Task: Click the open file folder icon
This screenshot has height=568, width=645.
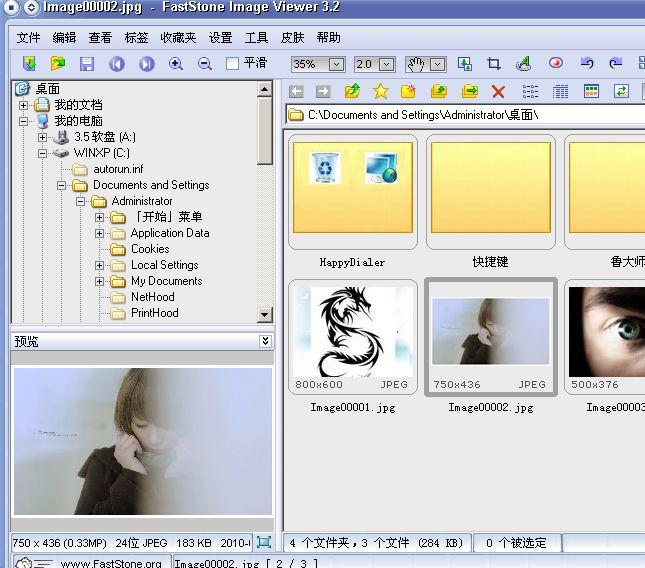Action: pos(58,64)
